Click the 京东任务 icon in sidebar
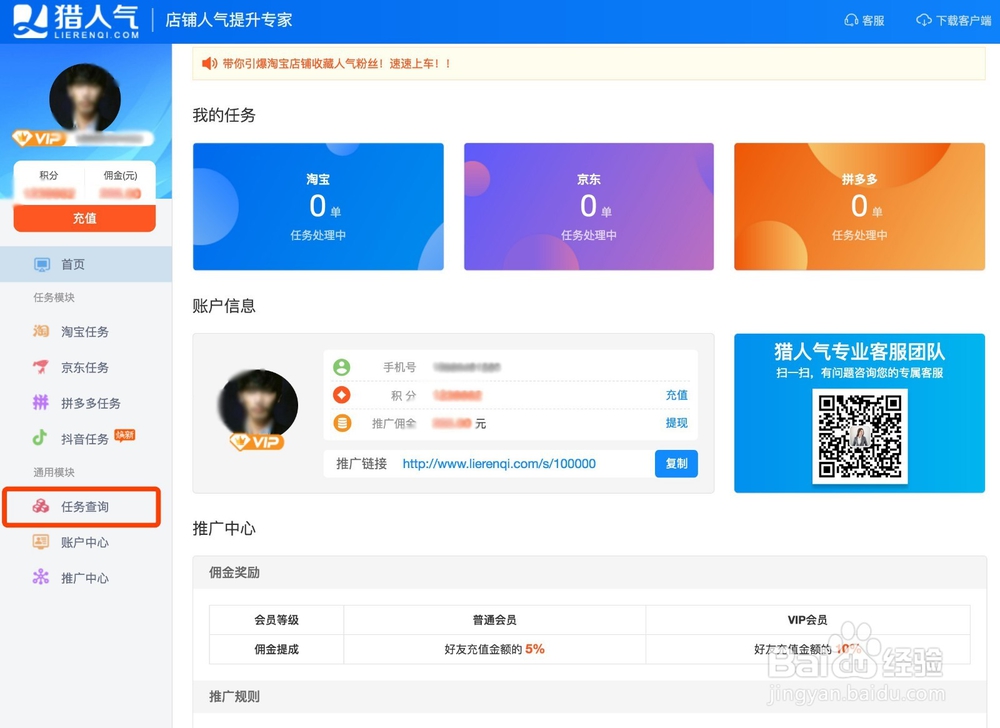 click(41, 367)
